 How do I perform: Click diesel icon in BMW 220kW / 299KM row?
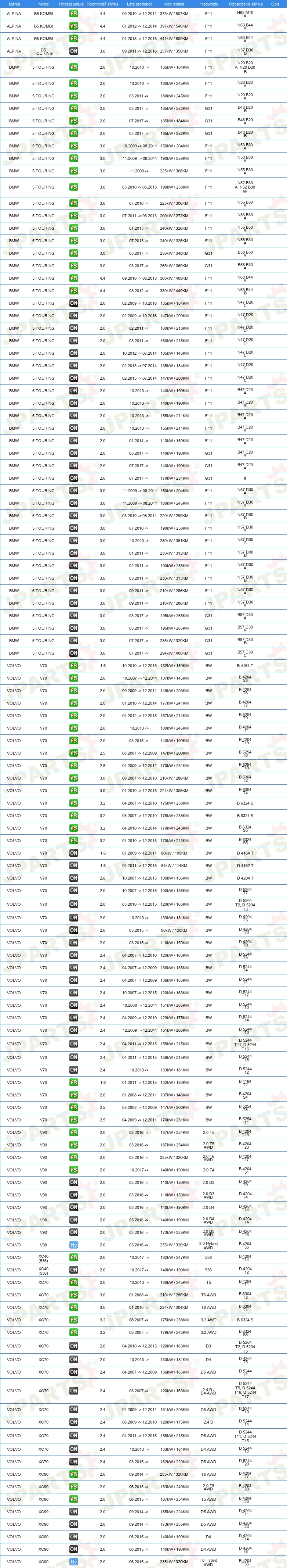pyautogui.click(x=73, y=516)
